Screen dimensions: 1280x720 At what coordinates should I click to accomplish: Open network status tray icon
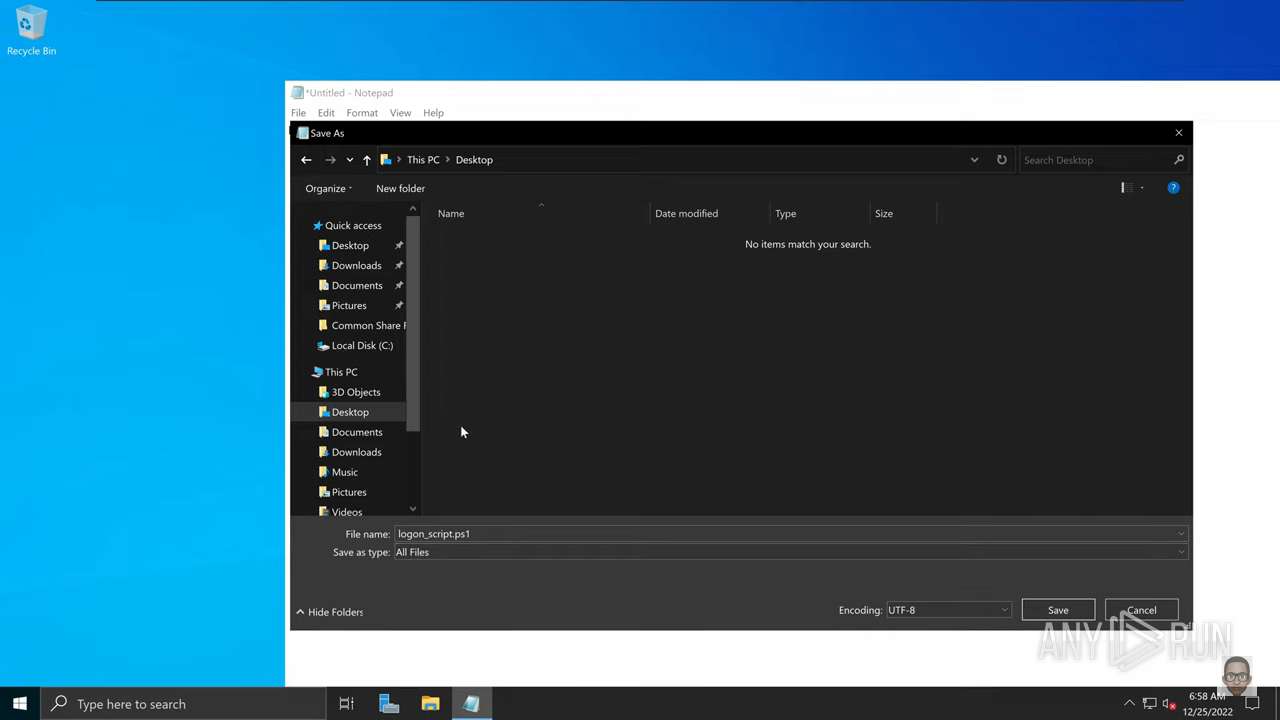pyautogui.click(x=1149, y=704)
